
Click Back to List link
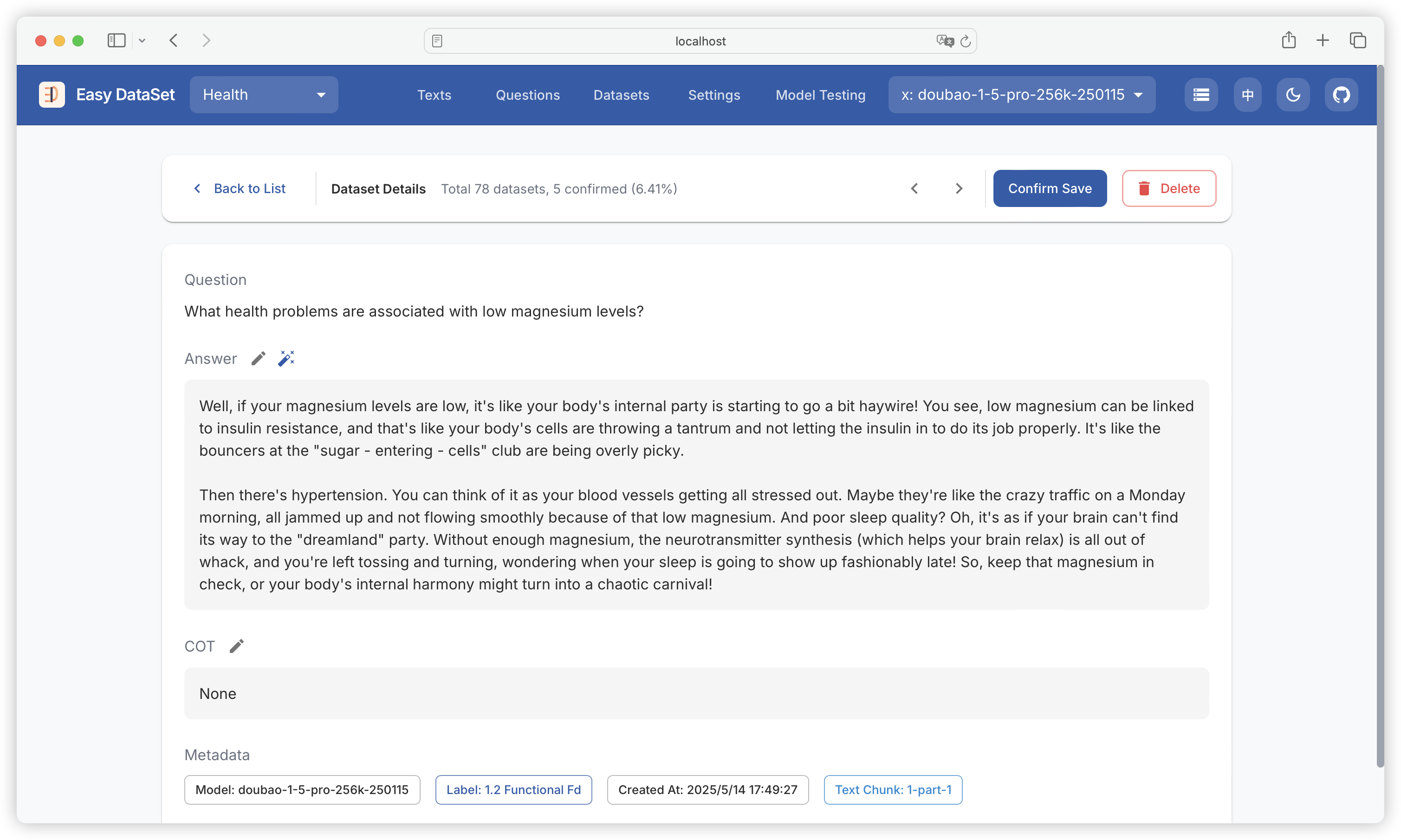click(x=240, y=188)
